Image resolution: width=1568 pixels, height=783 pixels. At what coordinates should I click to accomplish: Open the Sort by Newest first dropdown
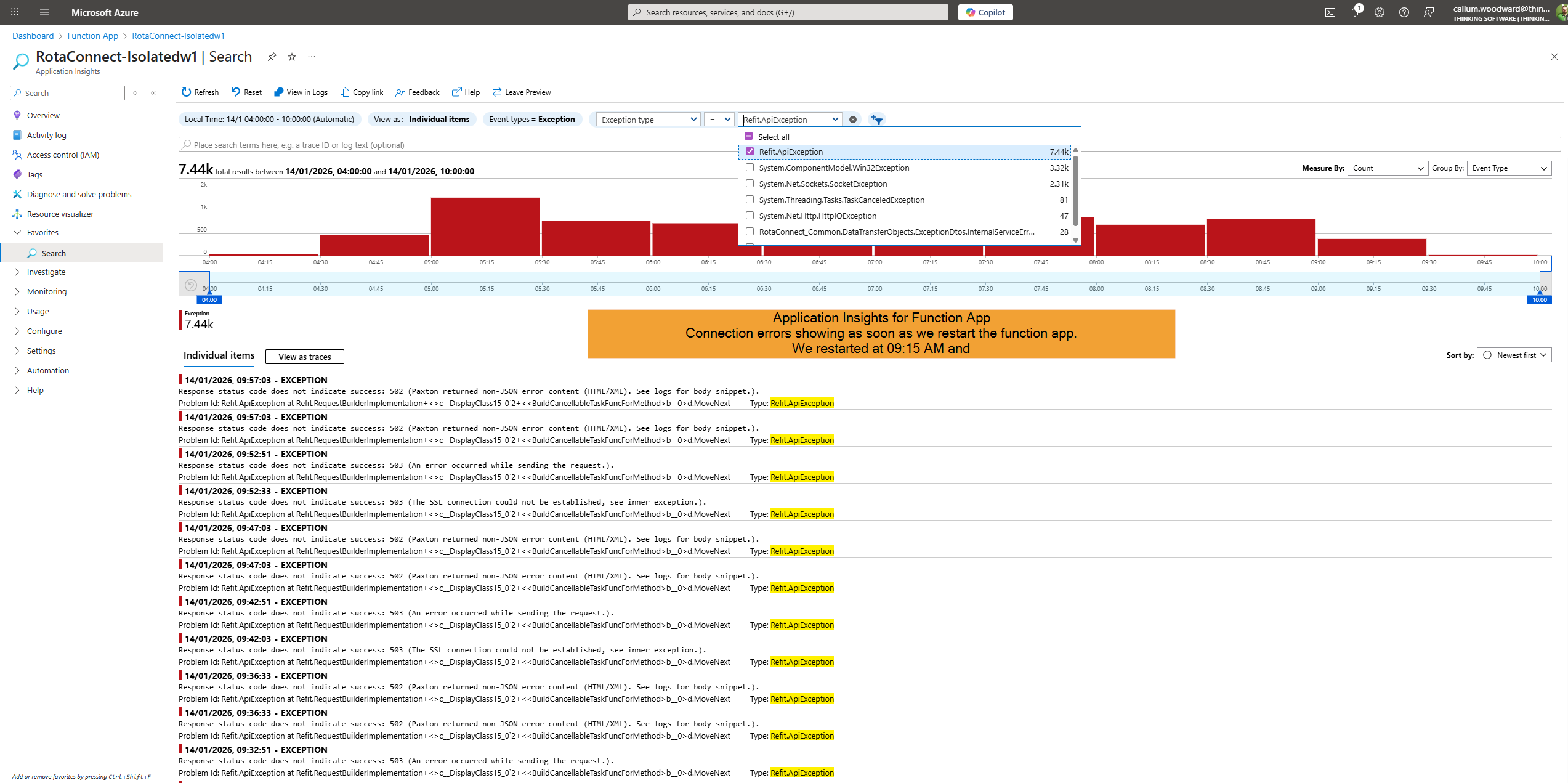tap(1514, 355)
